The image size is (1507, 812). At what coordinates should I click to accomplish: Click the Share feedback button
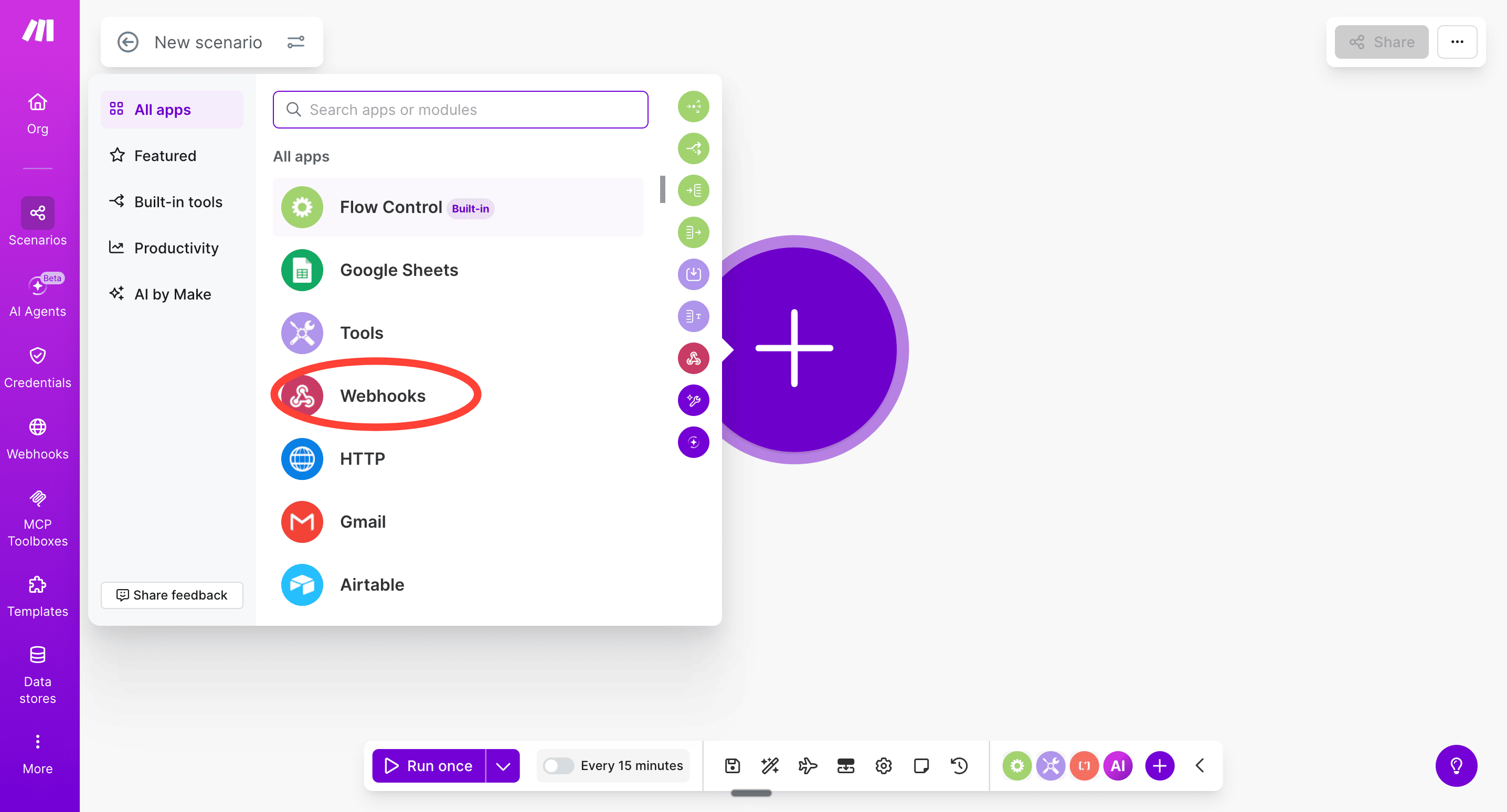172,595
